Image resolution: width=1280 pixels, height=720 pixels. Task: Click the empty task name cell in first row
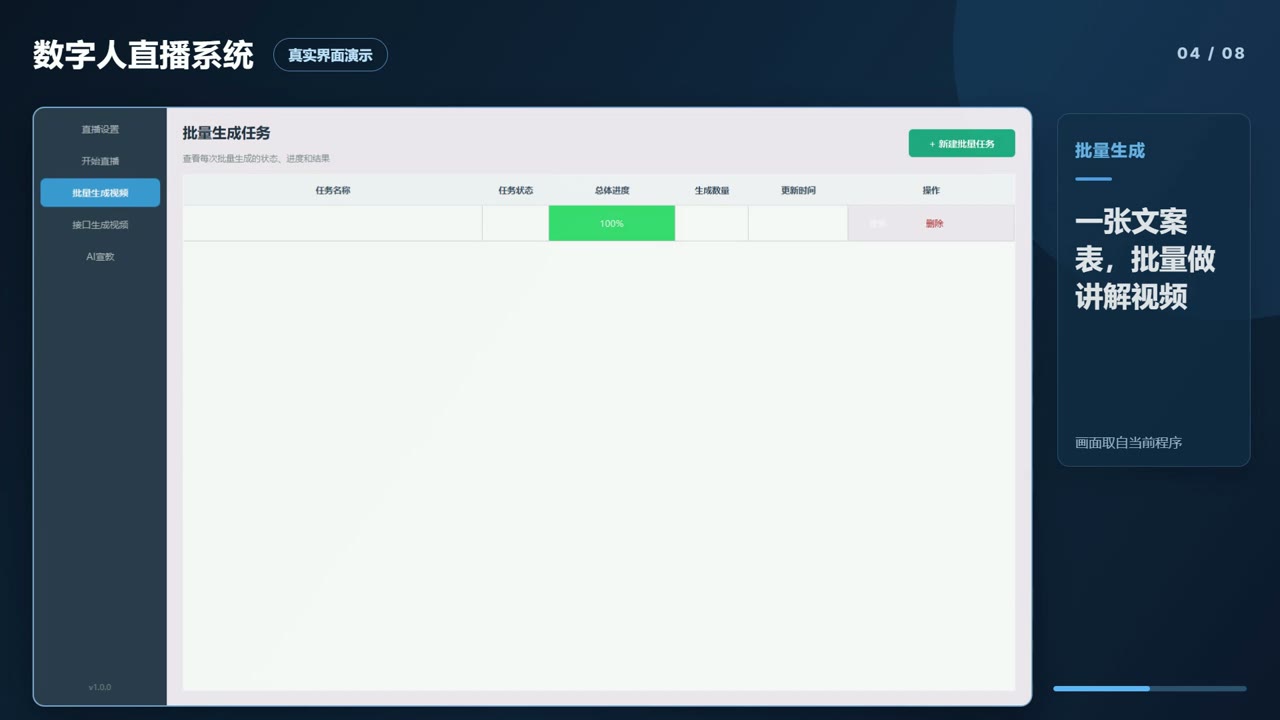(x=333, y=223)
